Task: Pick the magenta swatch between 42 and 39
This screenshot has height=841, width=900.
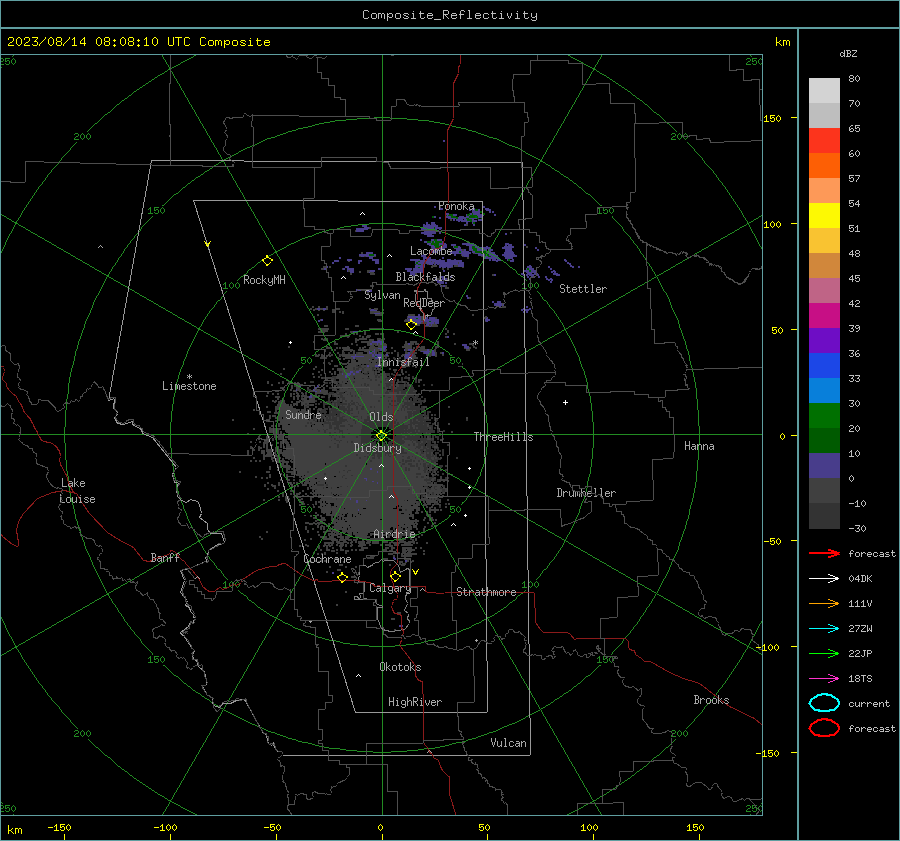Action: click(824, 316)
